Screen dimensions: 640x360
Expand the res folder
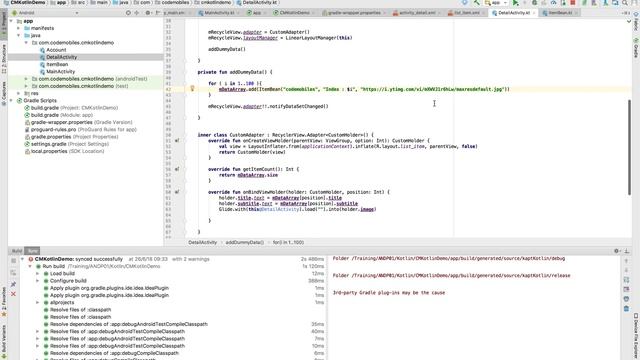pyautogui.click(x=19, y=93)
